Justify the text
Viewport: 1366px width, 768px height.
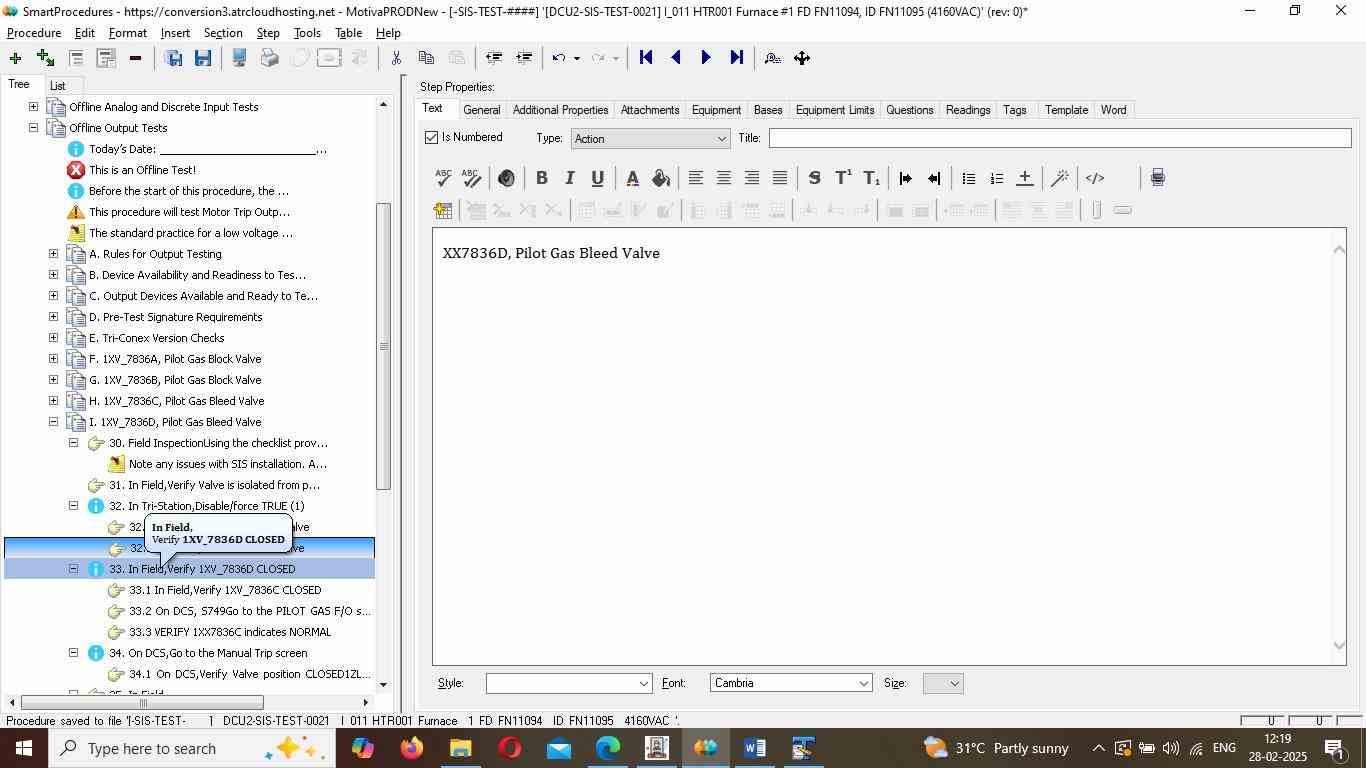click(x=779, y=178)
